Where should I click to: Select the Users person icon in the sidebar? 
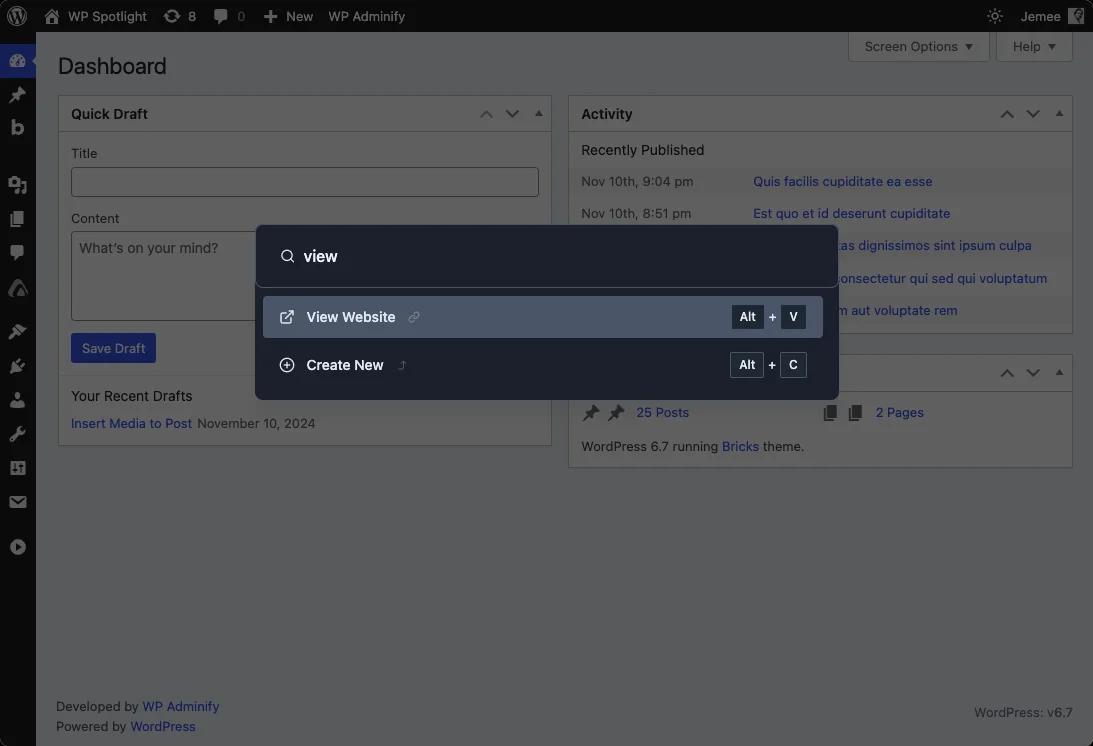17,398
